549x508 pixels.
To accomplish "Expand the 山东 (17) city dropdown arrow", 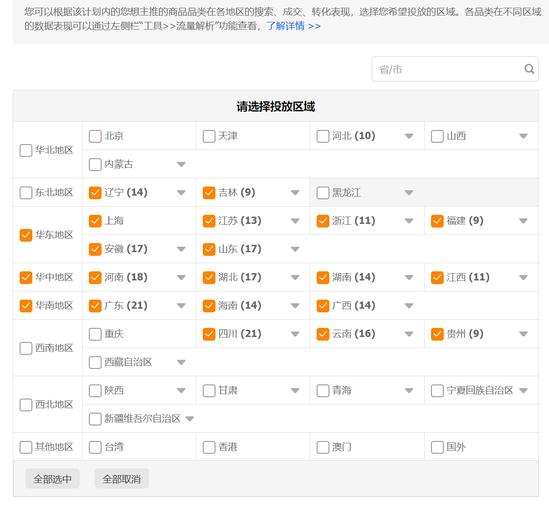I will click(x=295, y=249).
